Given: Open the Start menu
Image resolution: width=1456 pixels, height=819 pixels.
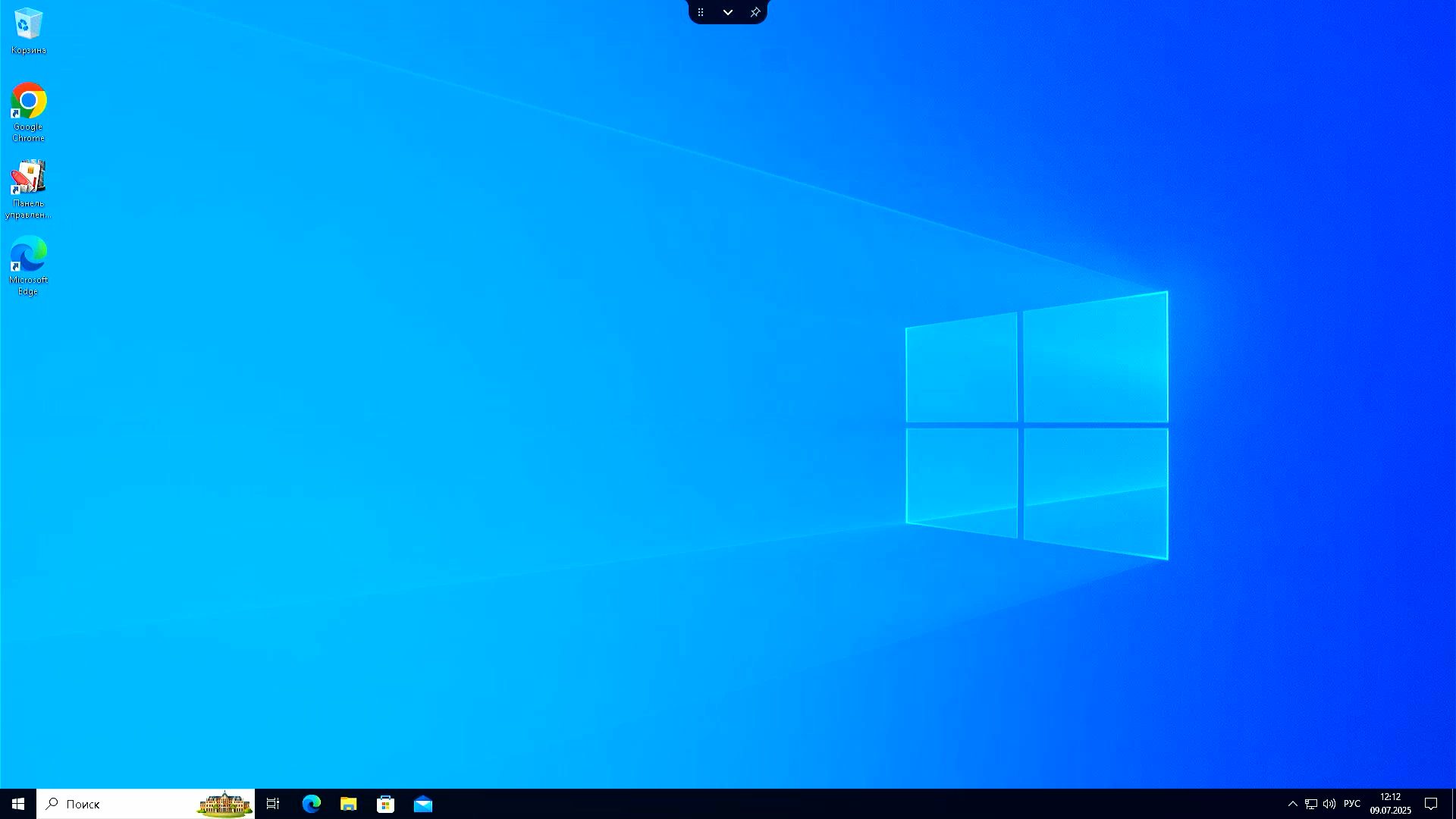Looking at the screenshot, I should (x=17, y=804).
